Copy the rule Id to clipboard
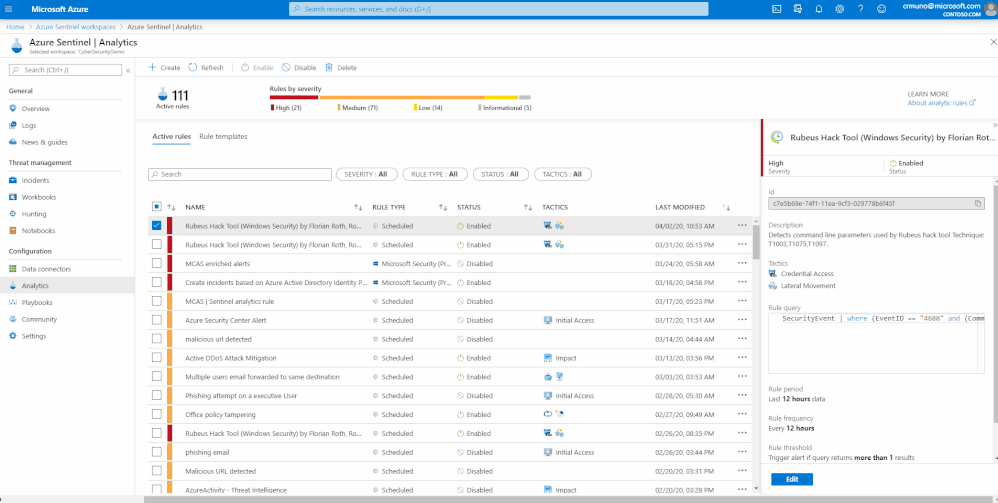998x503 pixels. pyautogui.click(x=978, y=204)
